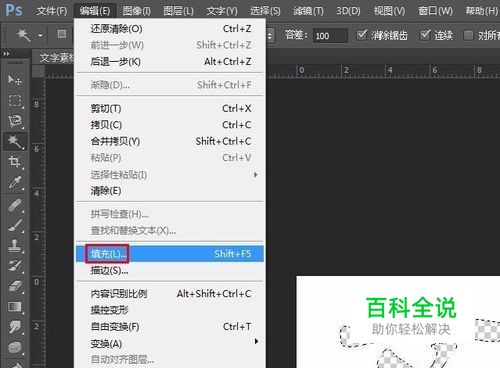Select the Magic Wand tool in toolbox

pyautogui.click(x=15, y=141)
